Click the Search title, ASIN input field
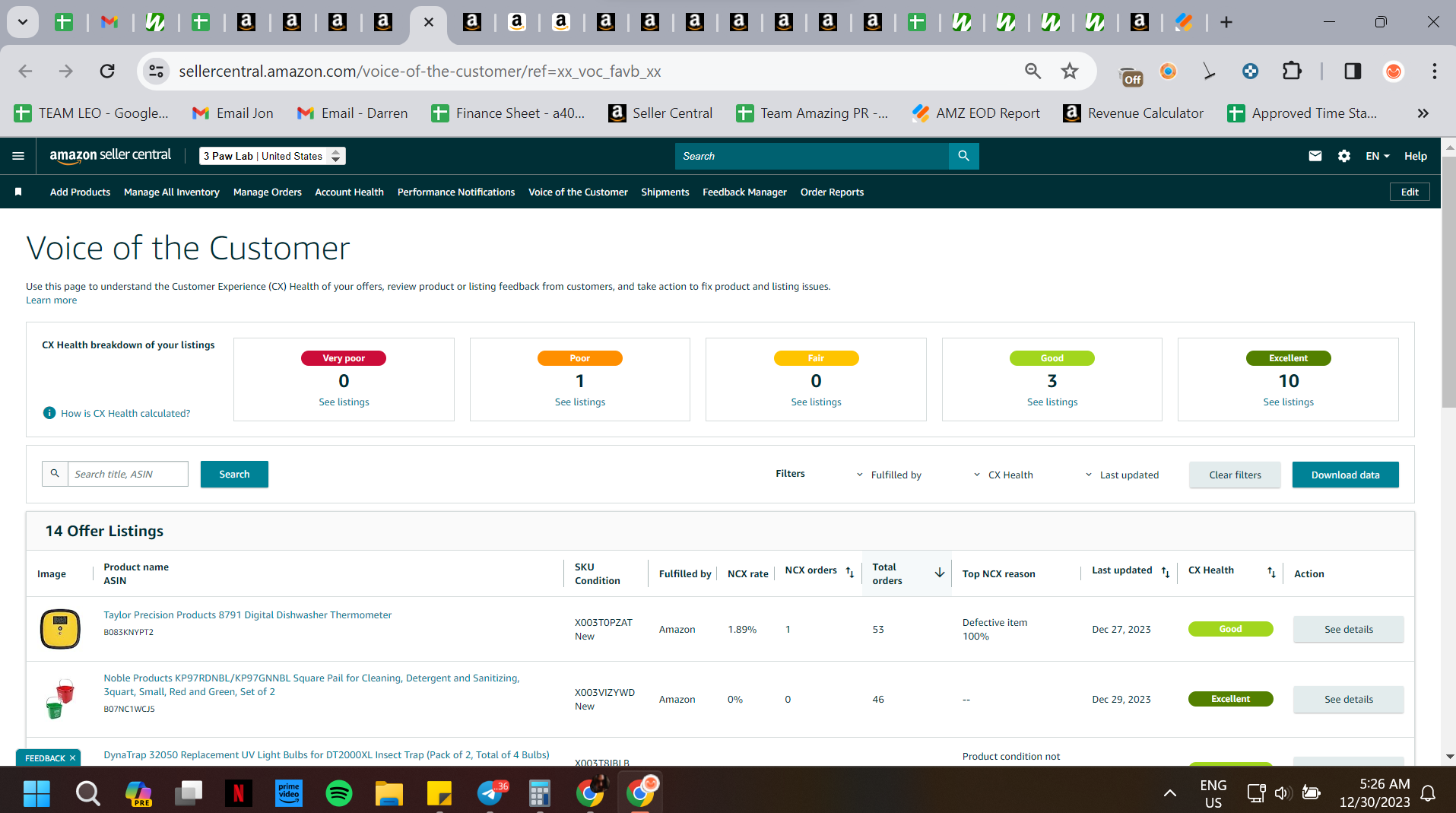 pyautogui.click(x=128, y=474)
